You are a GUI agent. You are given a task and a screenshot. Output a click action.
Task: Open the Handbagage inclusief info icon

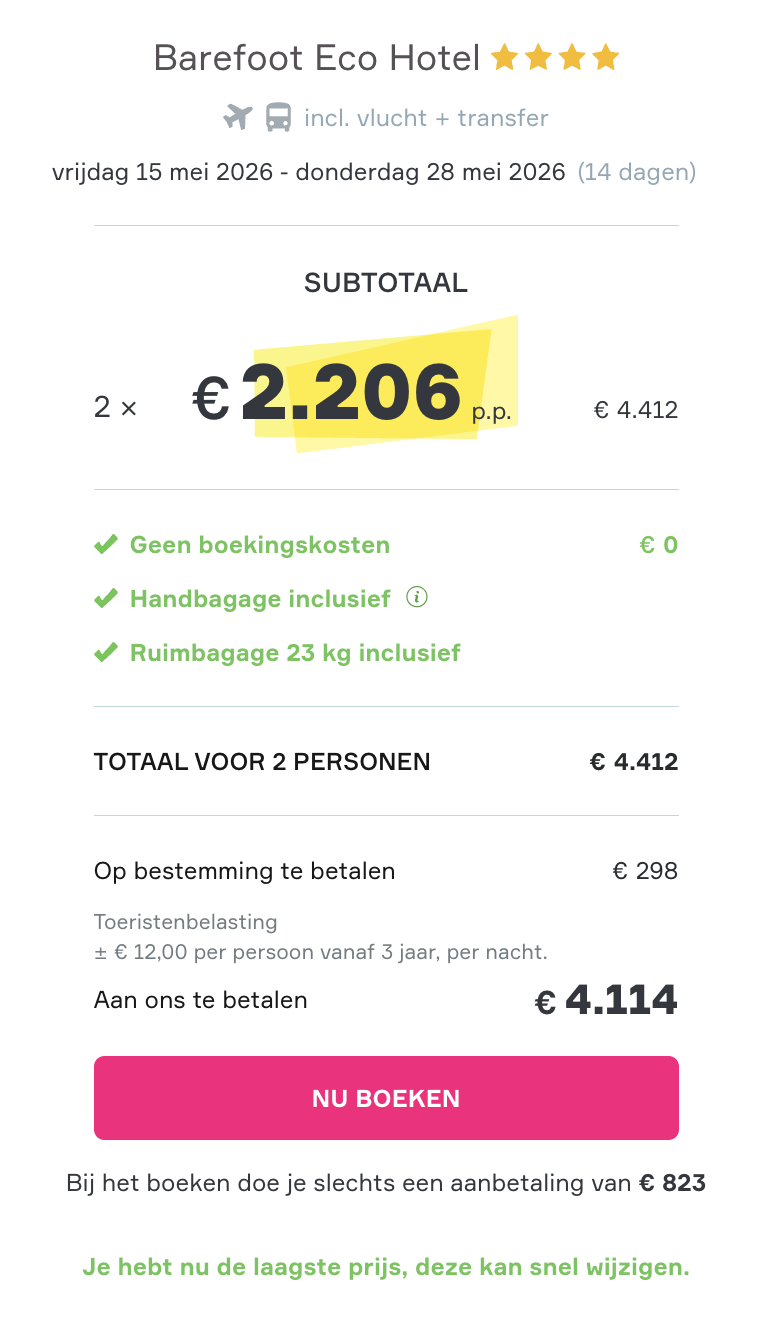[417, 598]
